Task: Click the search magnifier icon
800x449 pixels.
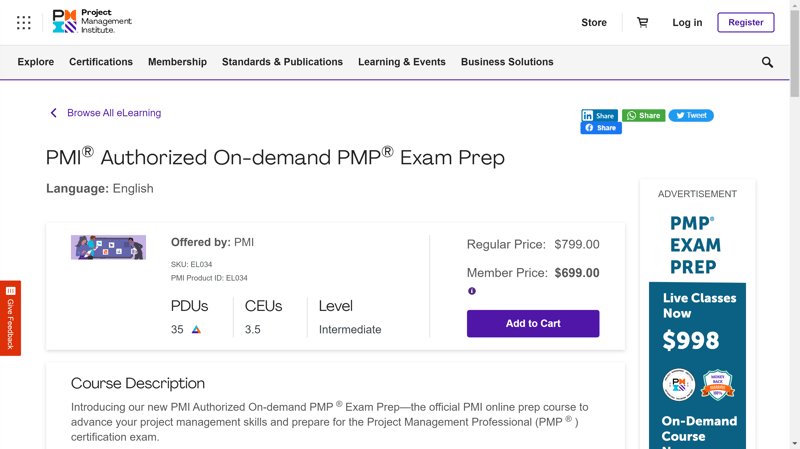Action: point(767,62)
